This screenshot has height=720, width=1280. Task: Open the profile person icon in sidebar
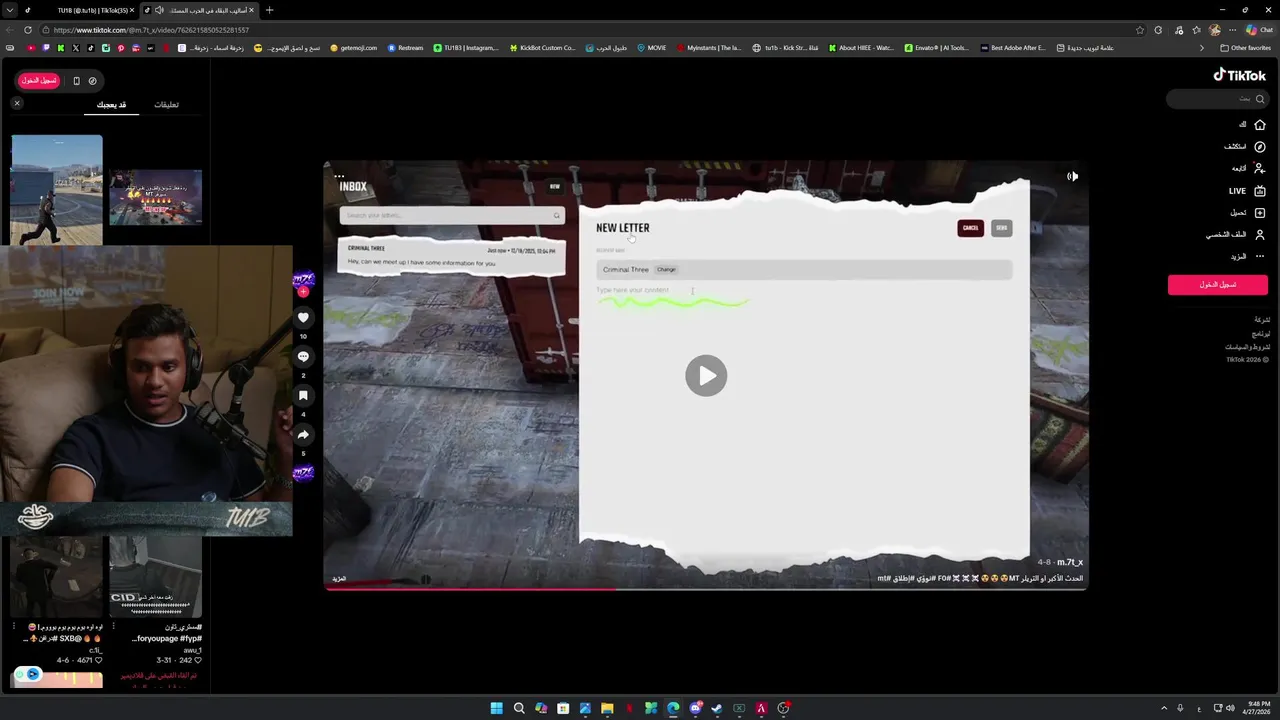pyautogui.click(x=1260, y=235)
